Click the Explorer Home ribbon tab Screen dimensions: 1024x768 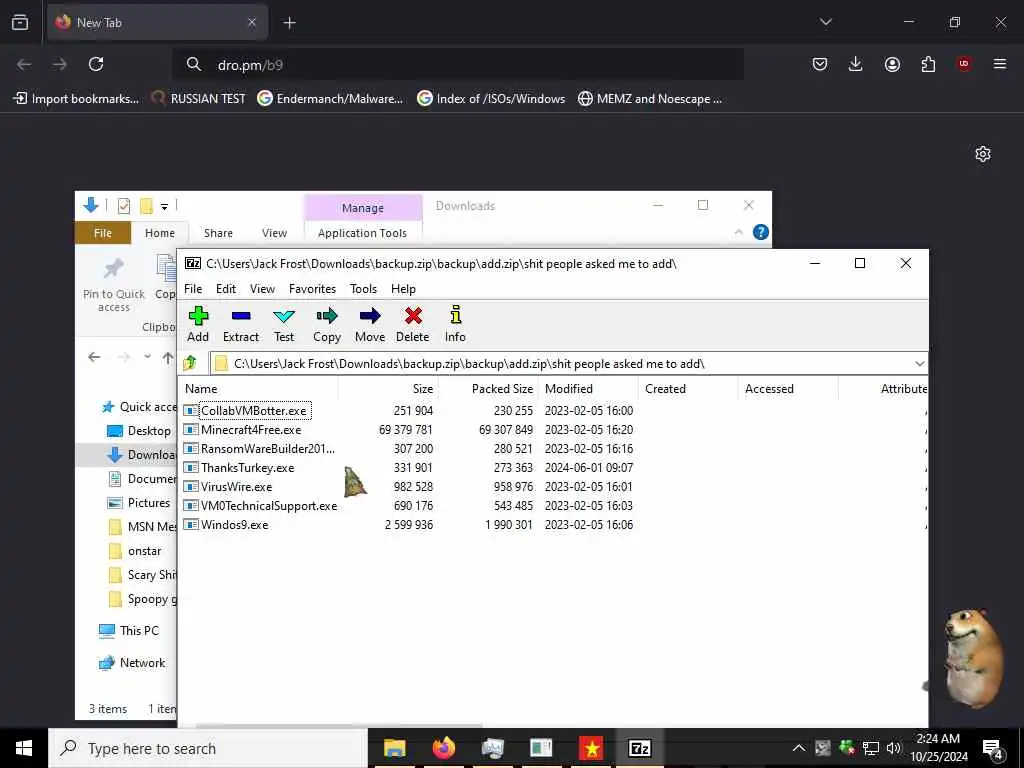click(x=160, y=233)
